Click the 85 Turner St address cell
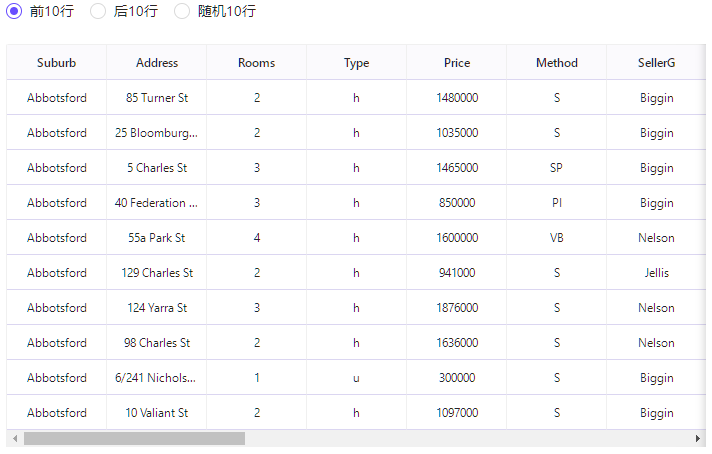Viewport: 712px width, 454px height. tap(157, 98)
